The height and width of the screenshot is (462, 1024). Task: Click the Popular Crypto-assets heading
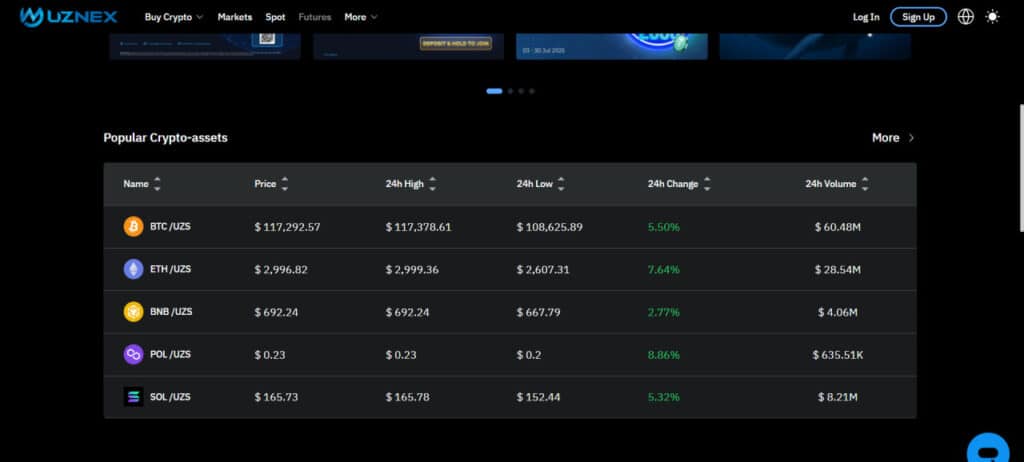[x=165, y=138]
